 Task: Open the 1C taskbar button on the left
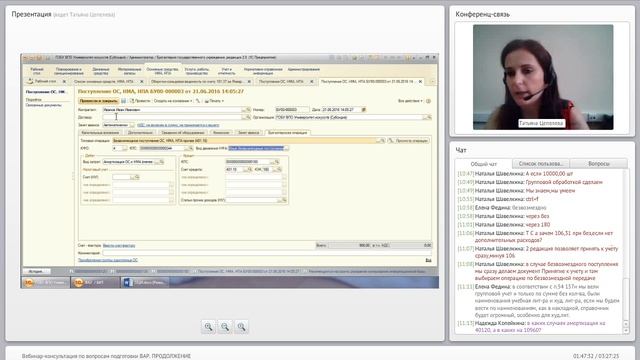tap(45, 282)
